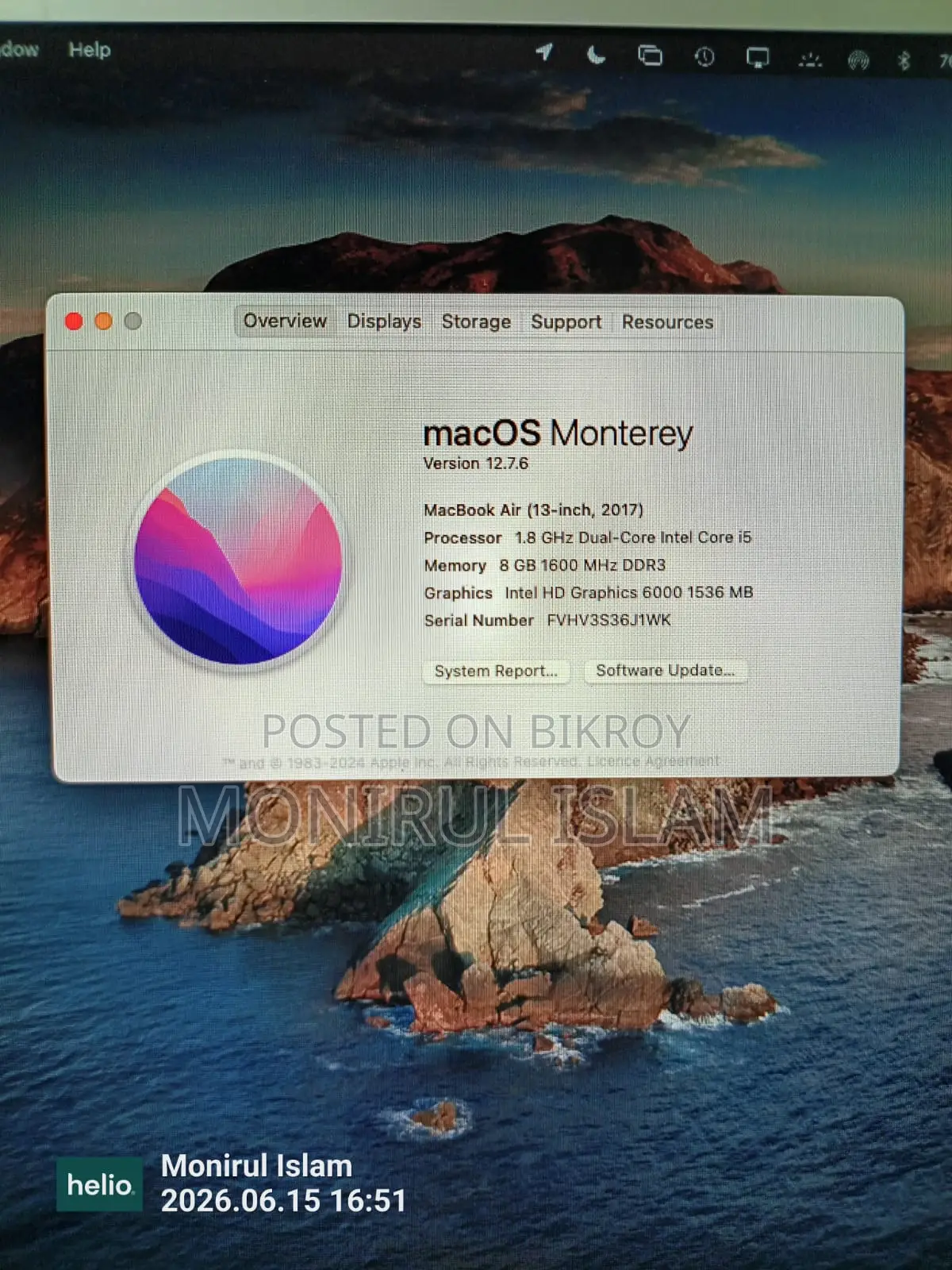Image resolution: width=952 pixels, height=1270 pixels.
Task: Click the macOS Monterey title
Action: pyautogui.click(x=558, y=433)
